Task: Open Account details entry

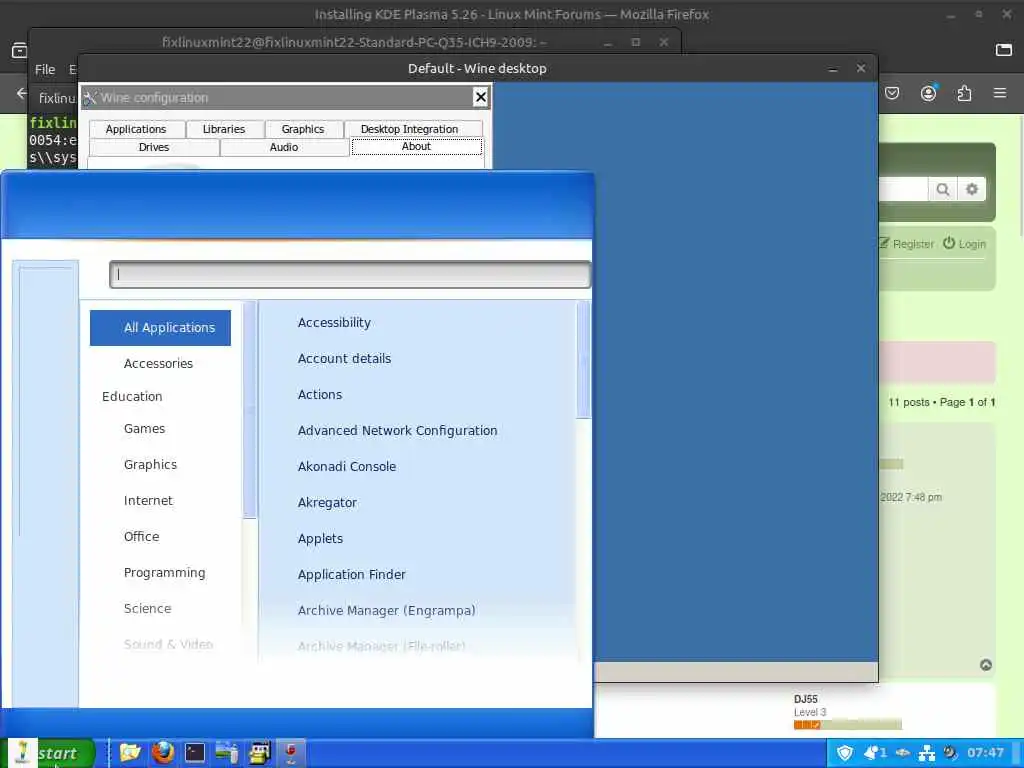Action: point(344,359)
